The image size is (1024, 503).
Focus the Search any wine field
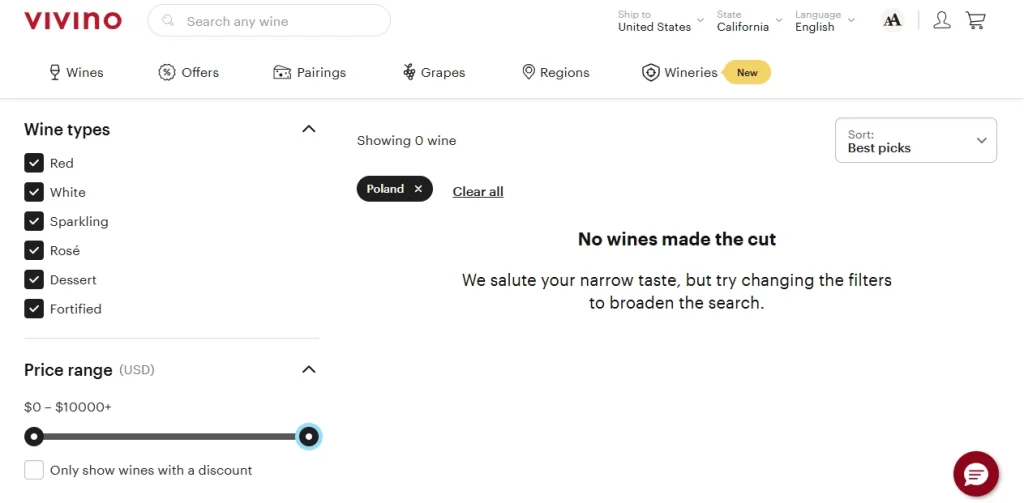[x=269, y=21]
